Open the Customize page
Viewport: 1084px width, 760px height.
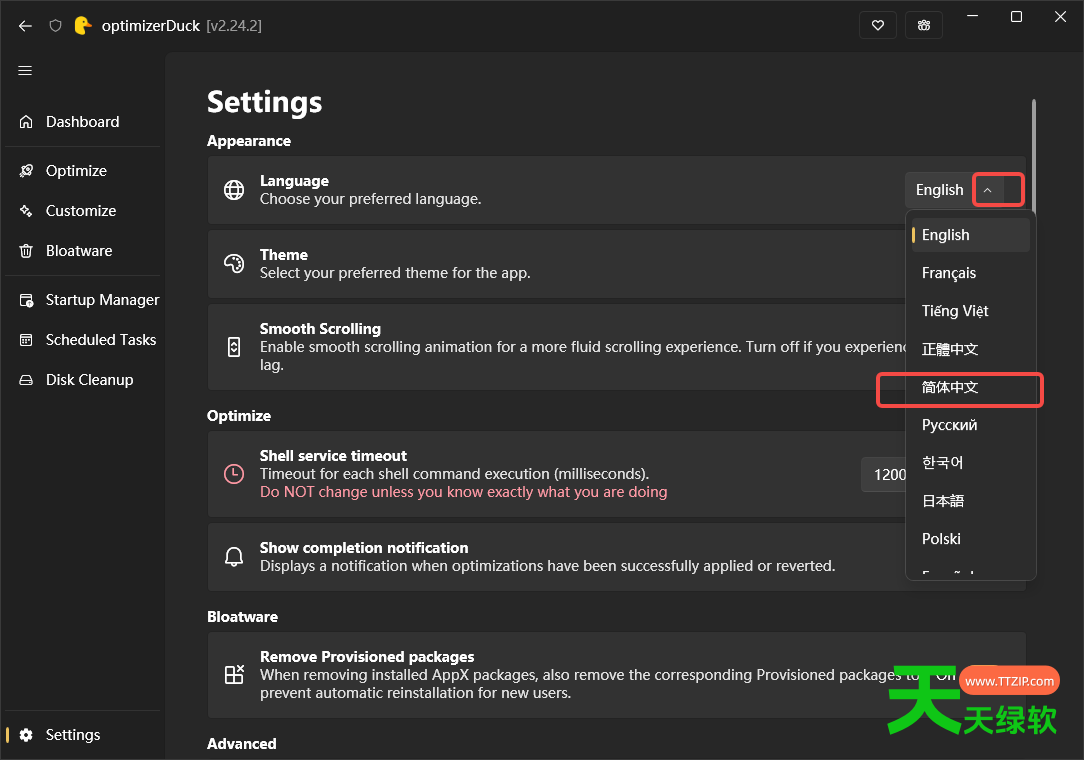[83, 211]
